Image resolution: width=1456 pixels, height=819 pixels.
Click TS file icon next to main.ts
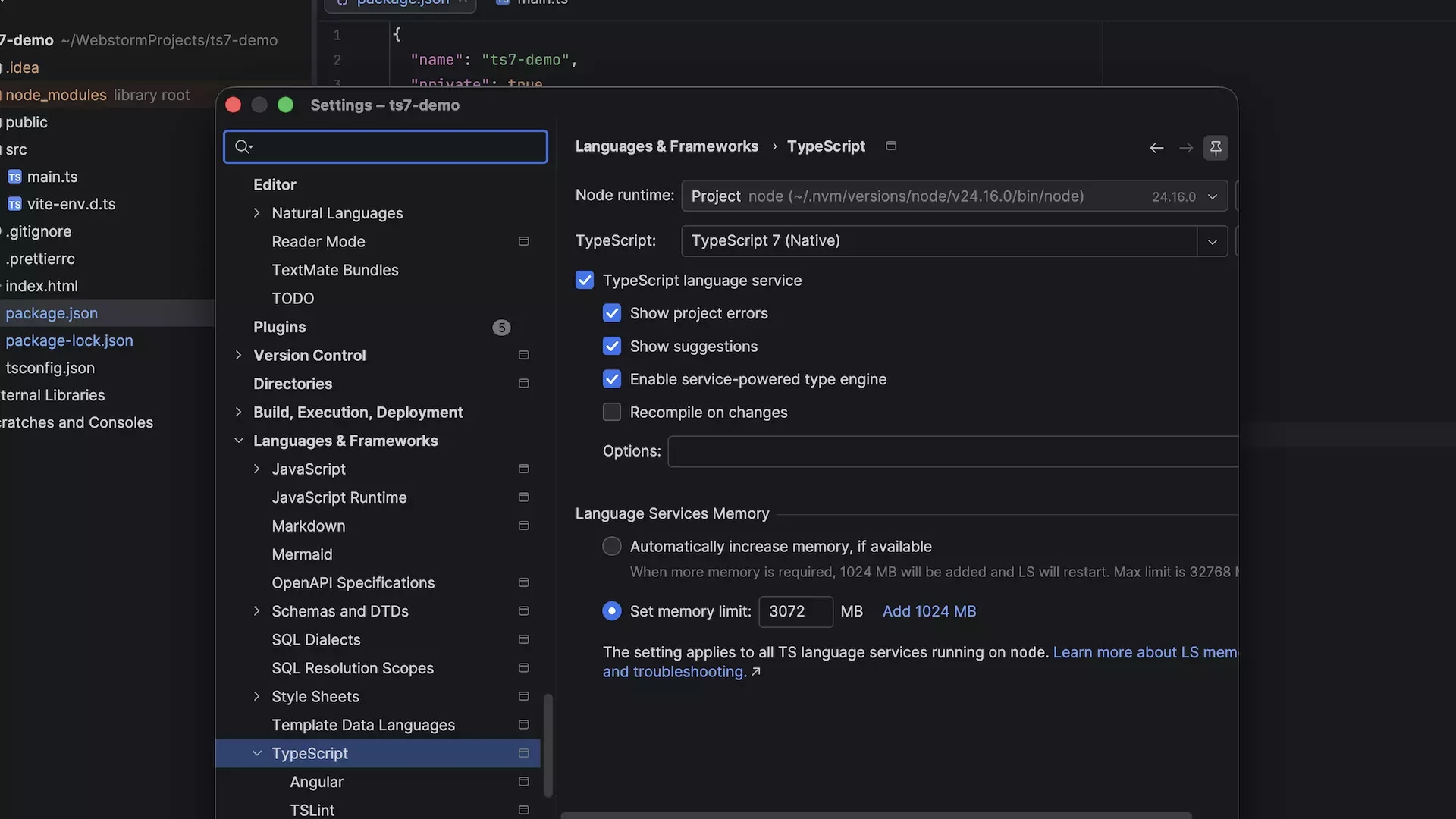click(14, 177)
